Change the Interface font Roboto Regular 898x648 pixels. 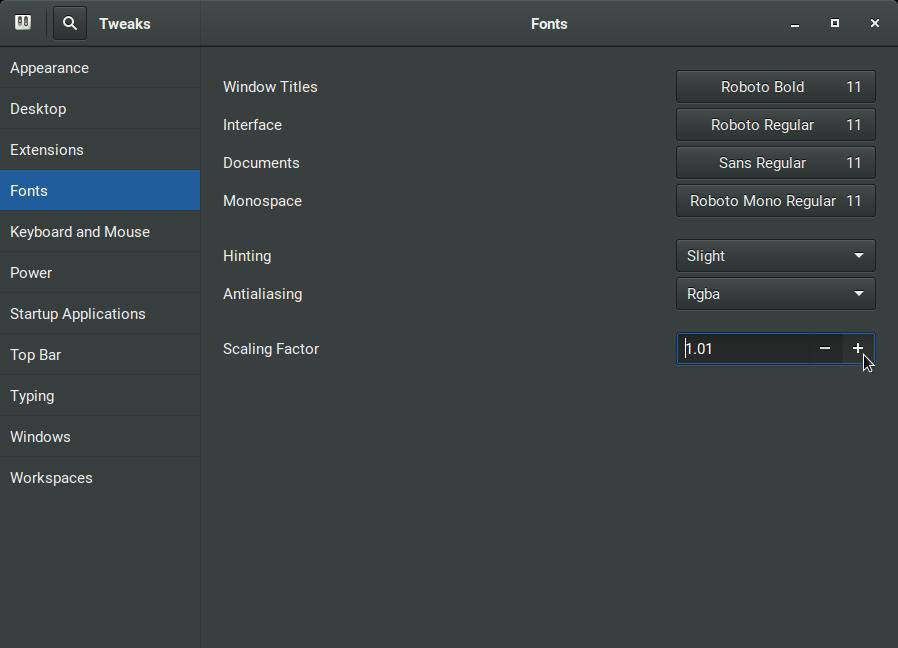(775, 125)
